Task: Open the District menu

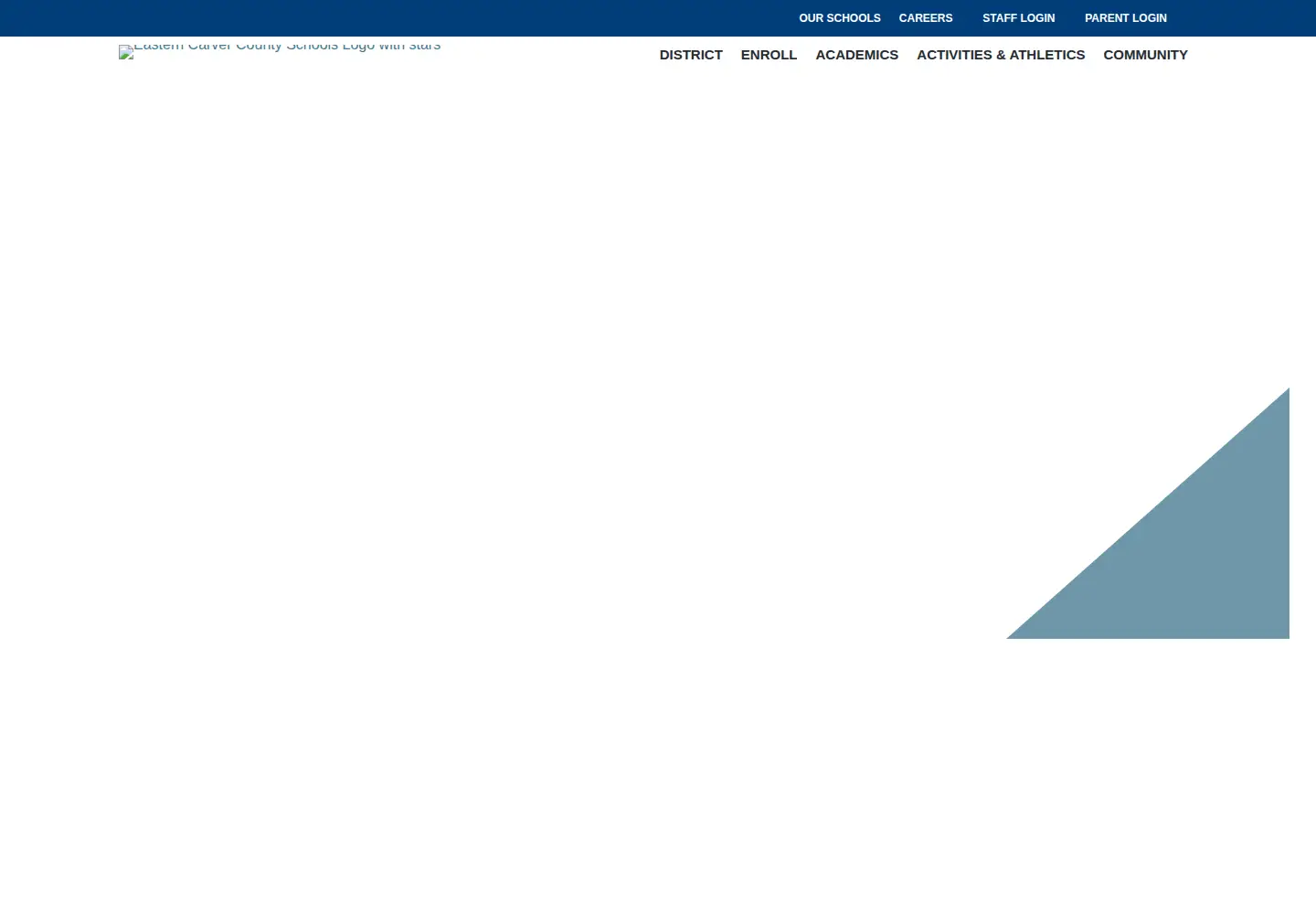Action: tap(691, 55)
